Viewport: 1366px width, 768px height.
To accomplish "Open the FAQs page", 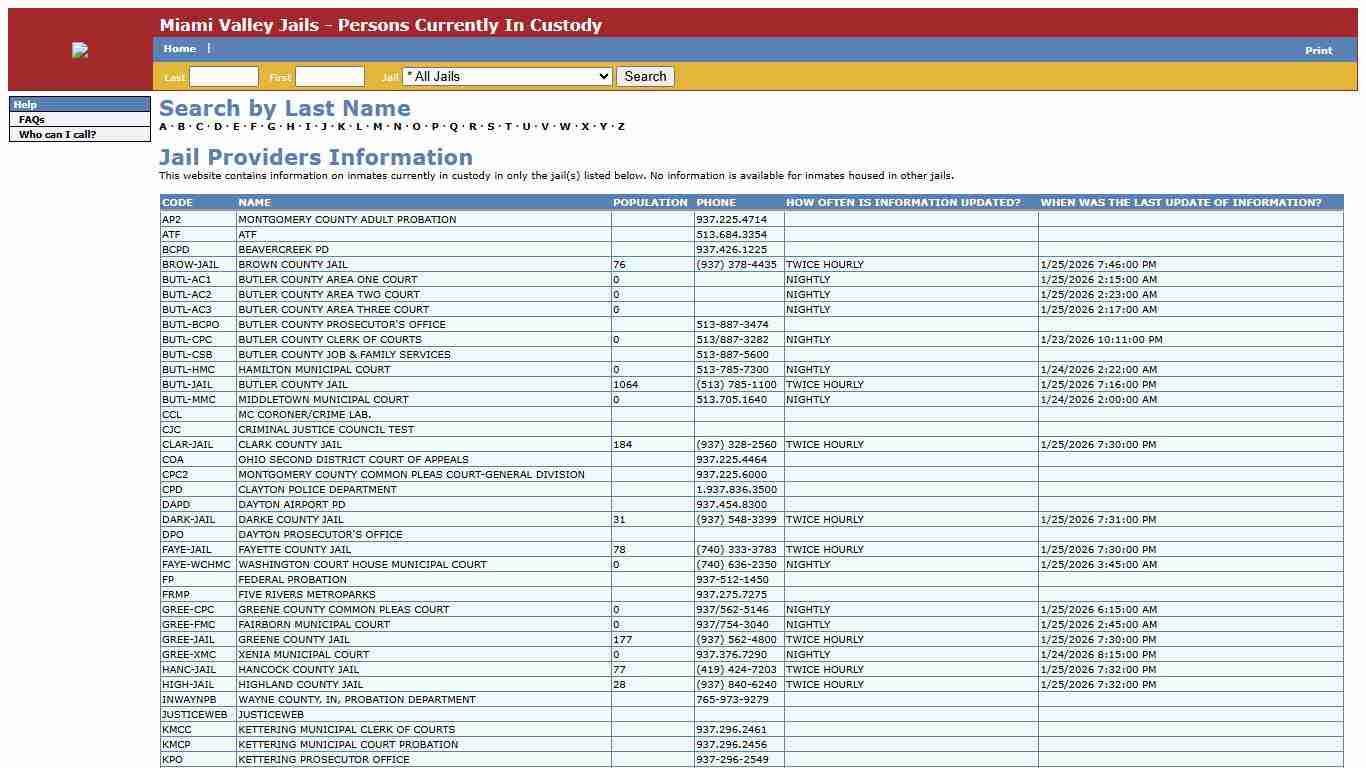I will coord(31,119).
